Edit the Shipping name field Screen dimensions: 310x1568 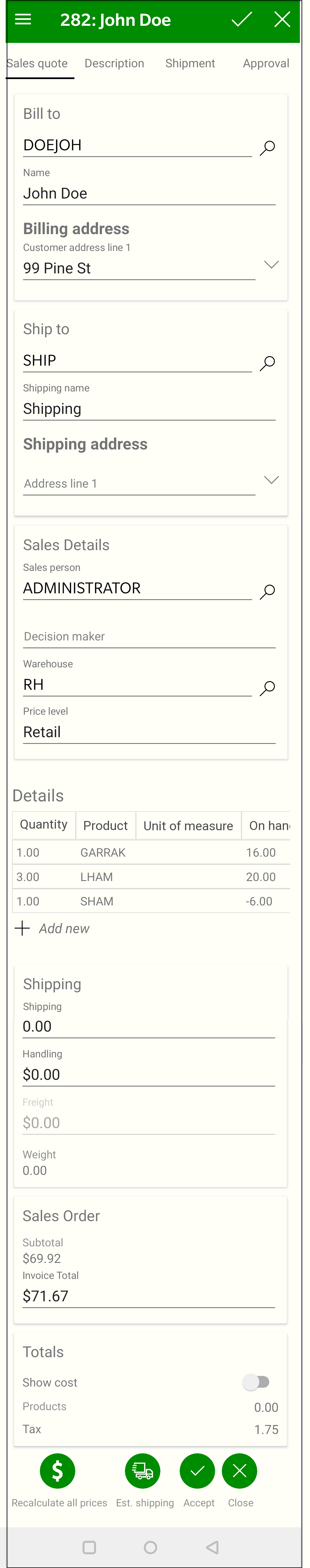click(x=149, y=409)
